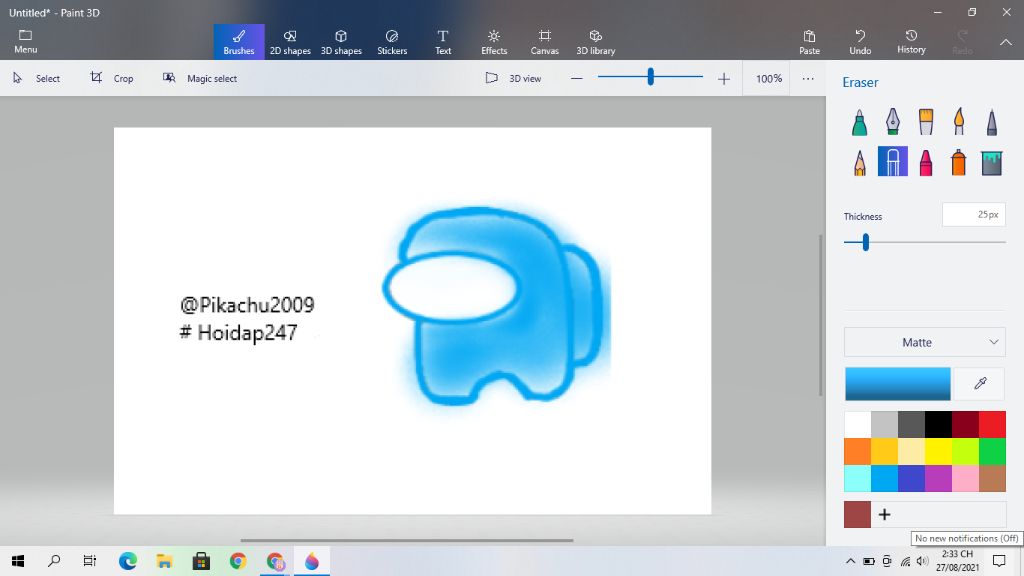
Task: Pick a color with the eyedropper
Action: (980, 383)
